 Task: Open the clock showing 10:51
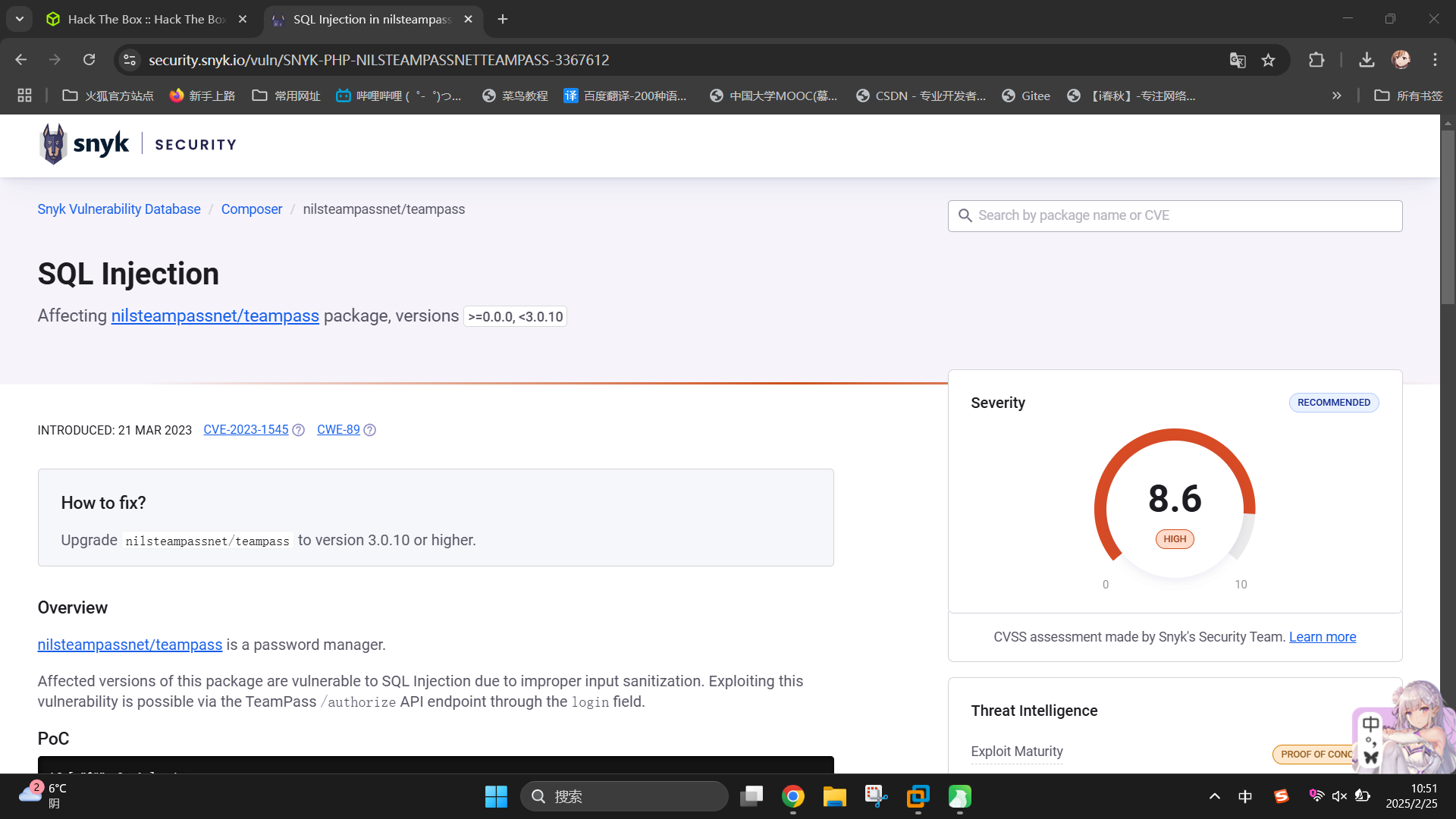[x=1411, y=796]
